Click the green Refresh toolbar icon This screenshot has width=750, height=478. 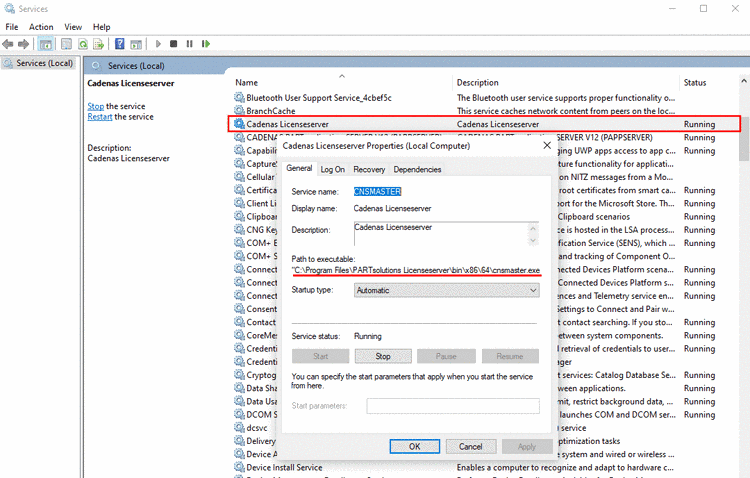[x=83, y=44]
